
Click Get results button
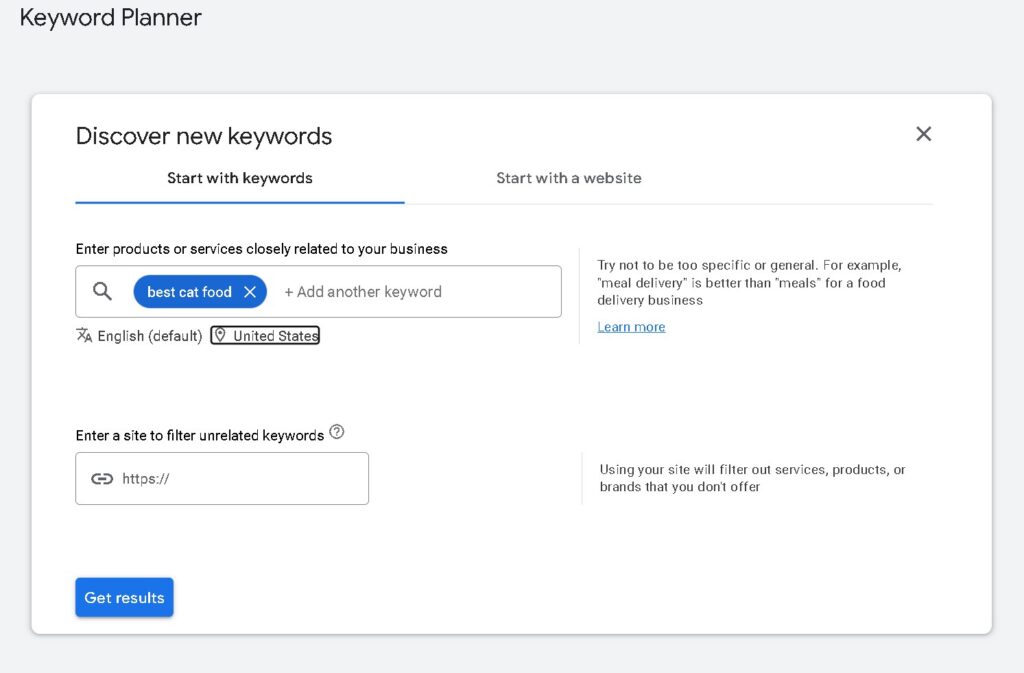[124, 597]
